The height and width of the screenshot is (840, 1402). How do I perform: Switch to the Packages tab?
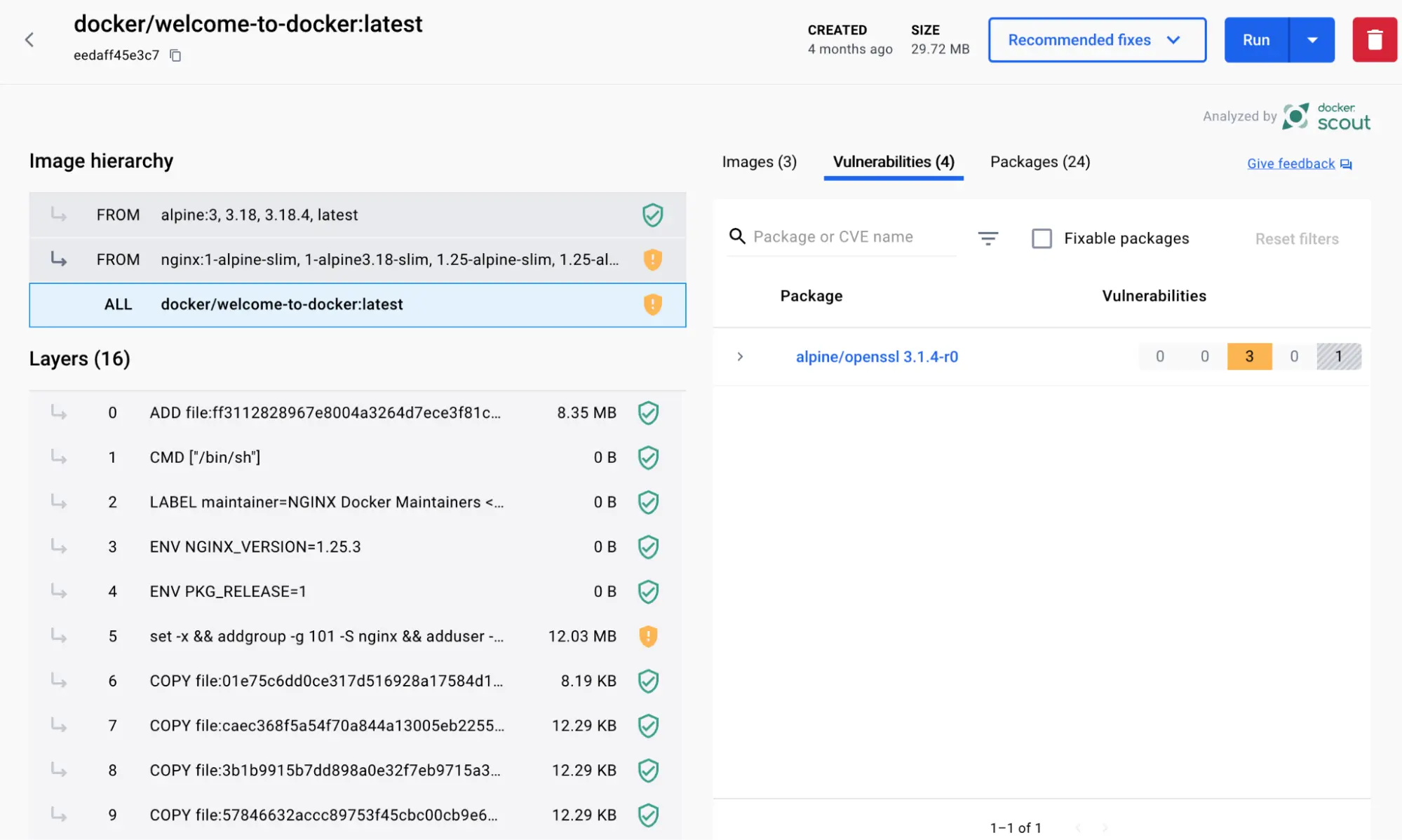click(1040, 161)
